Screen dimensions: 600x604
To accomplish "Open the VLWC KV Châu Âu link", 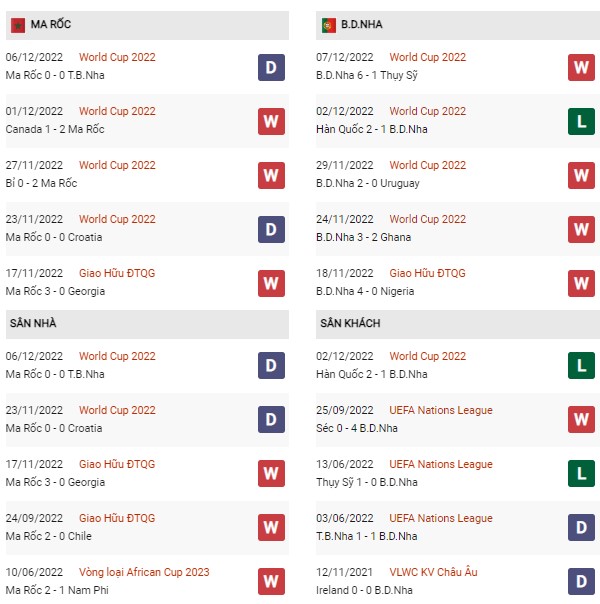I will [x=433, y=572].
